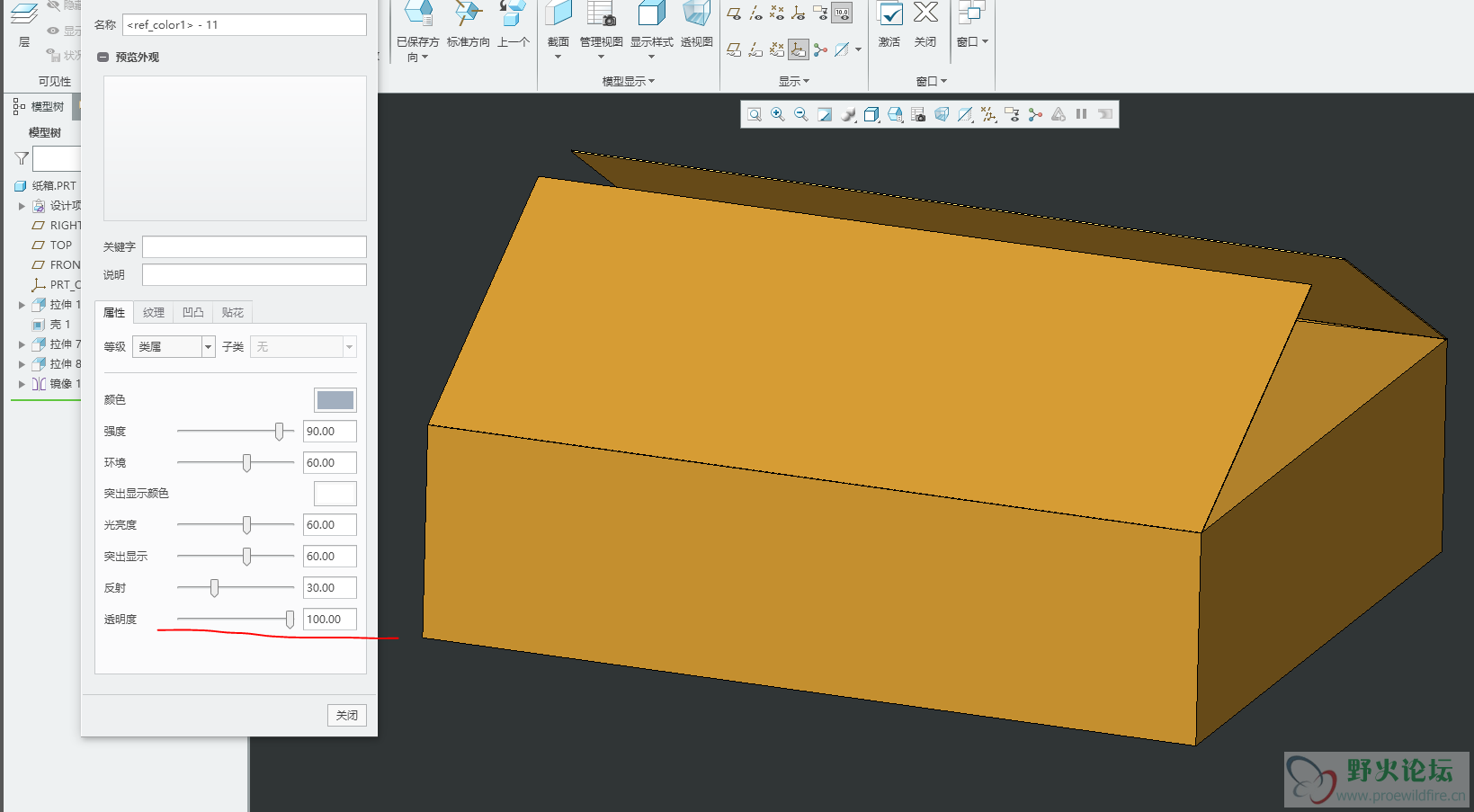Viewport: 1474px width, 812px height.
Task: Click the 关闭 button in appearance dialog
Action: pyautogui.click(x=347, y=716)
